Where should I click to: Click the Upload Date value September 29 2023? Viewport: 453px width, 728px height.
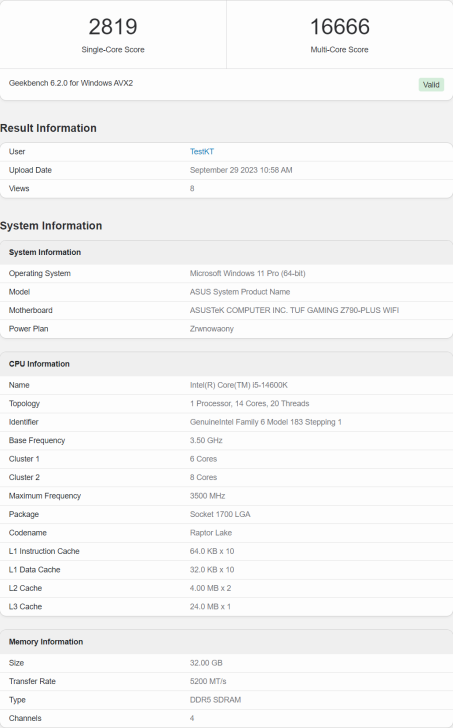241,170
